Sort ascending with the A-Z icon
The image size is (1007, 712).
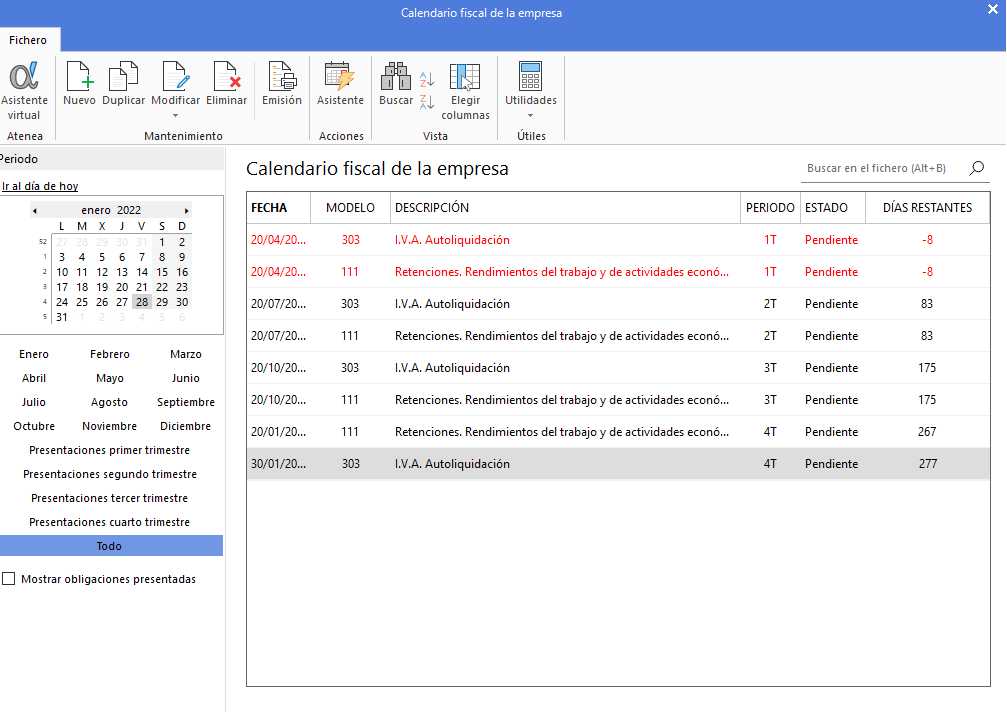point(427,80)
